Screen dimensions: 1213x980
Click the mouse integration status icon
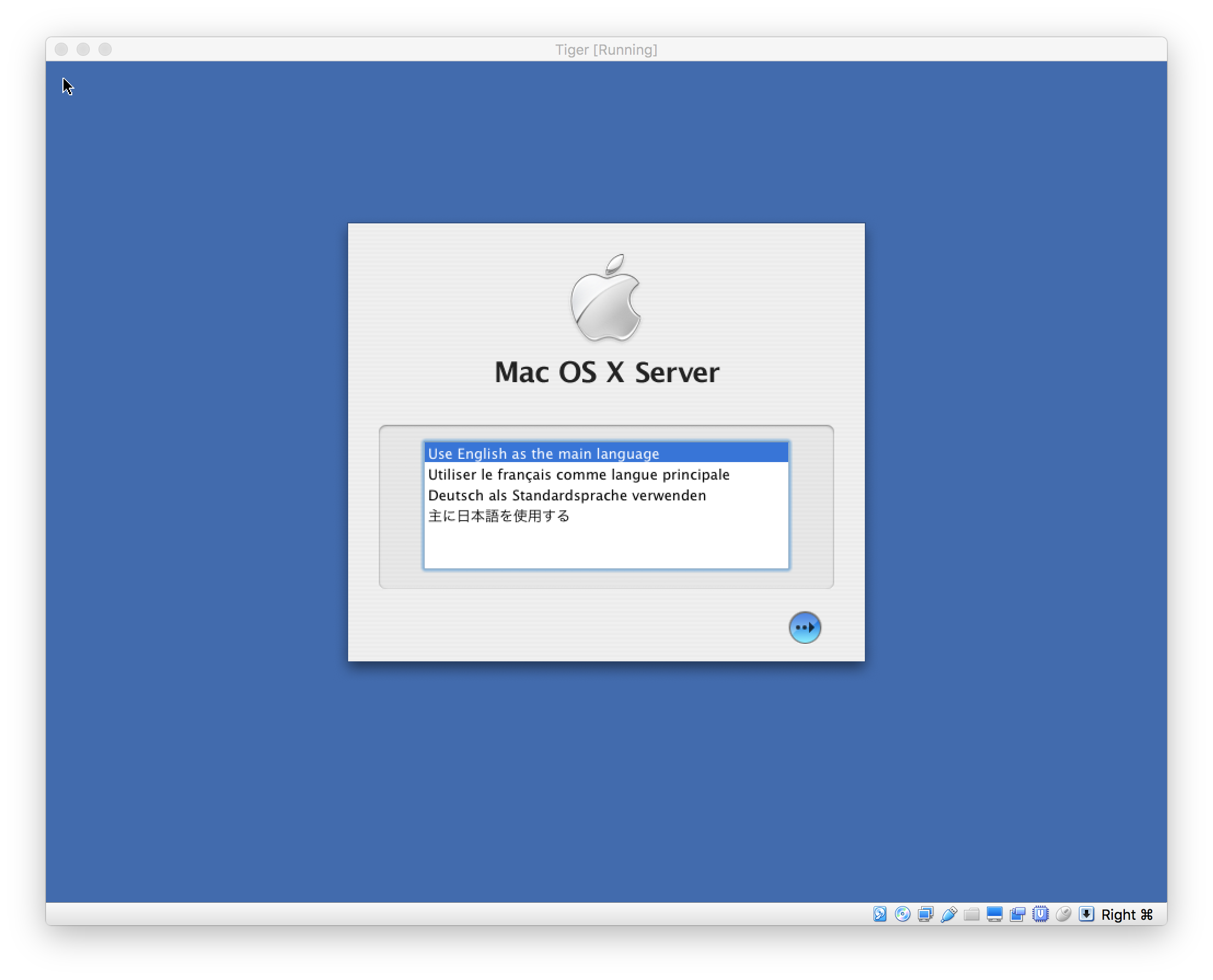tap(1064, 914)
